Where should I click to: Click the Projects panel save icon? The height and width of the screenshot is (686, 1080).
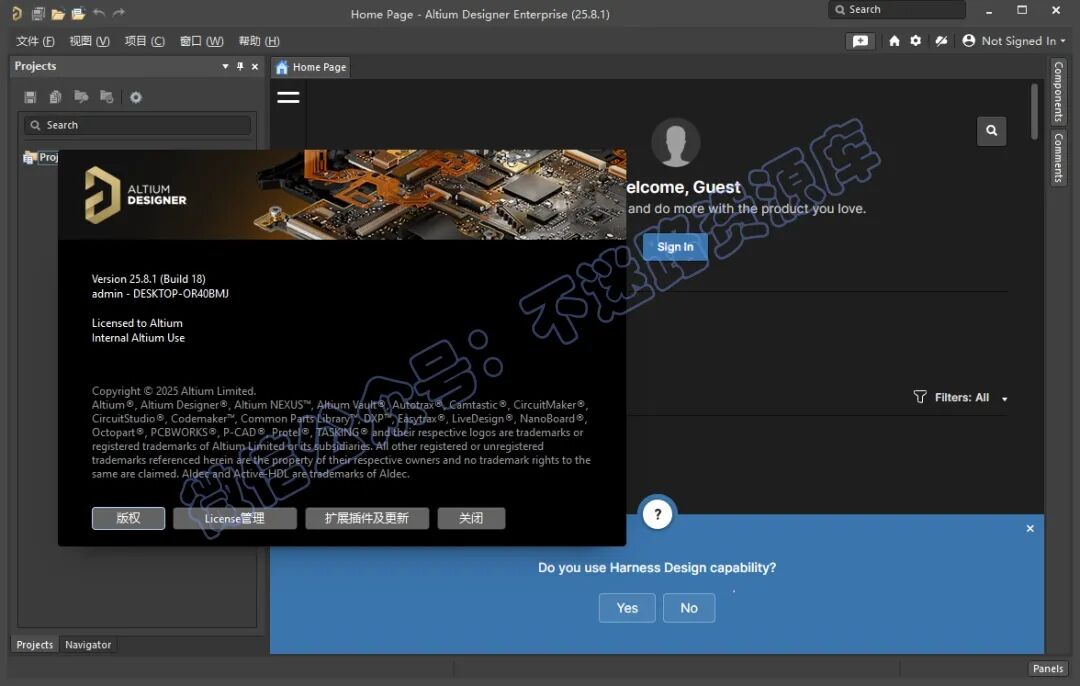click(30, 97)
